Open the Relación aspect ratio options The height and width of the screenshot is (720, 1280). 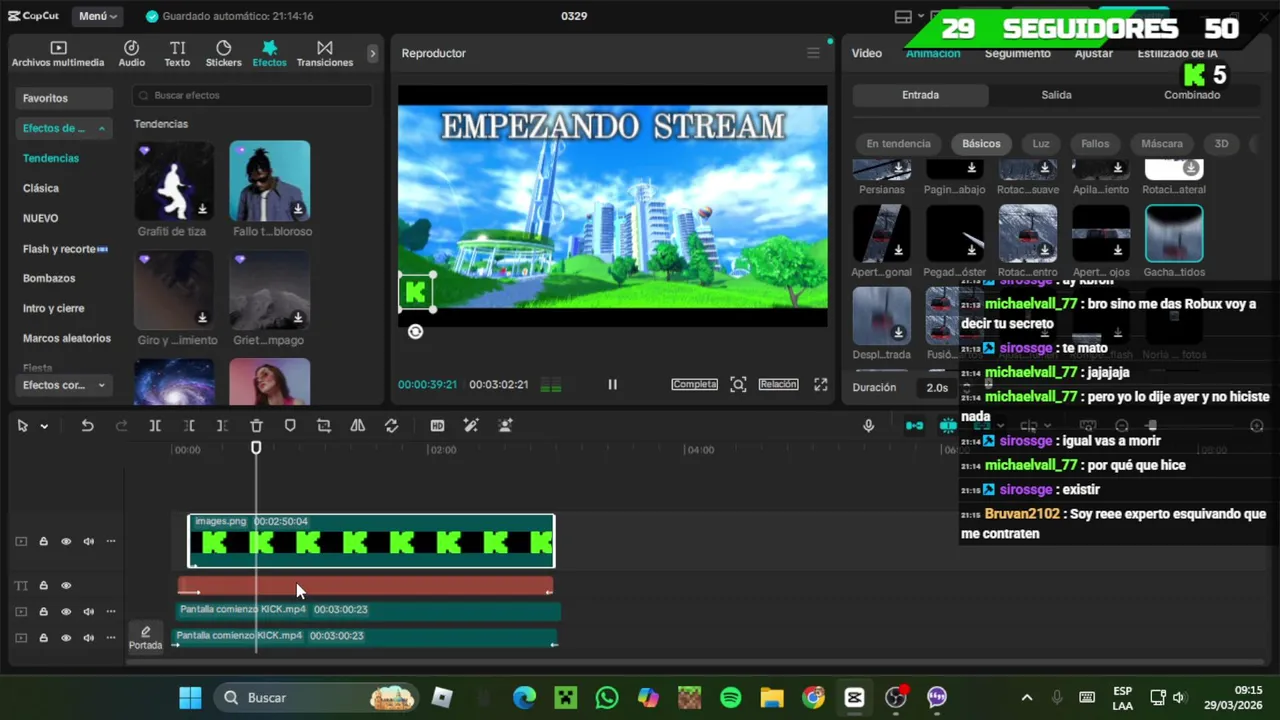tap(778, 384)
